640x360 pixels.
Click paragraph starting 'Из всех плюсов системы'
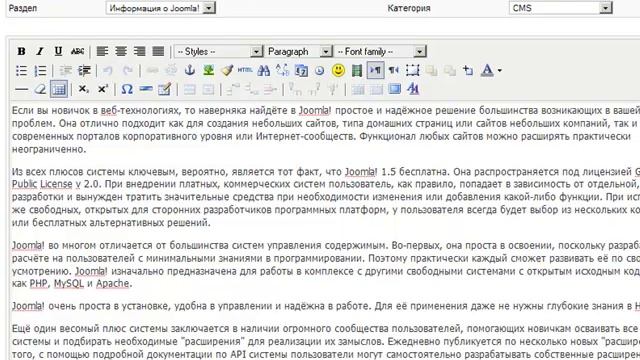[326, 197]
